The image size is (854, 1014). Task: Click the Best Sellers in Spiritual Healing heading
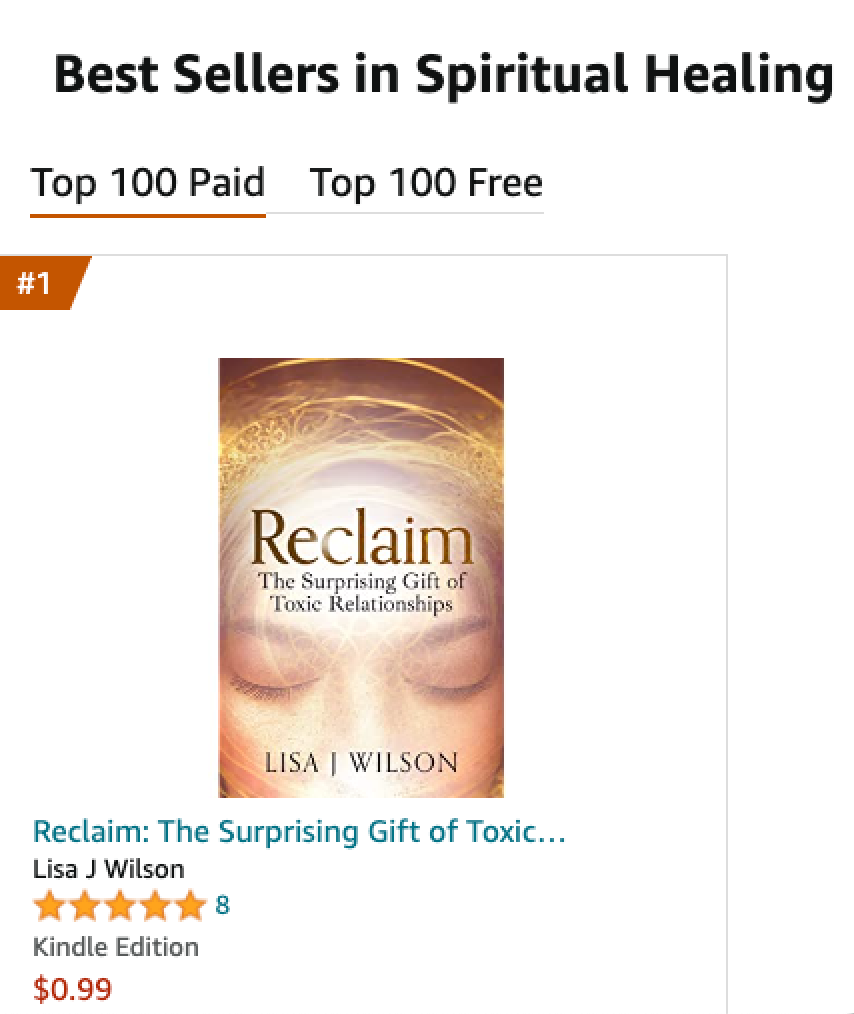(x=443, y=75)
